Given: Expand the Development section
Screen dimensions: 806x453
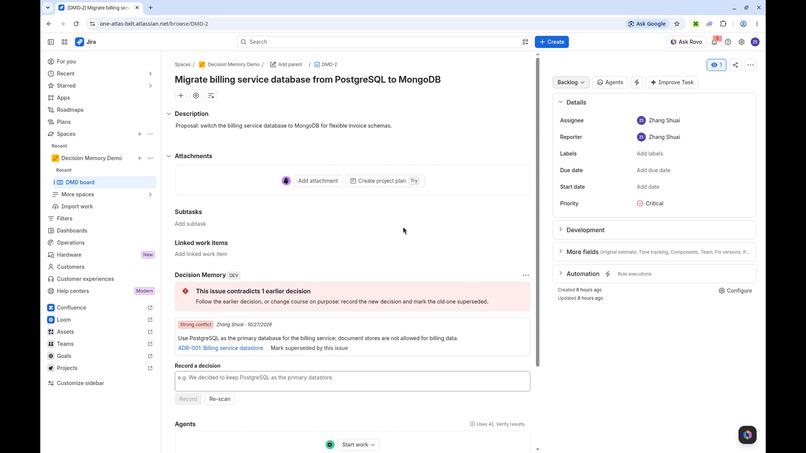Looking at the screenshot, I should tap(561, 230).
